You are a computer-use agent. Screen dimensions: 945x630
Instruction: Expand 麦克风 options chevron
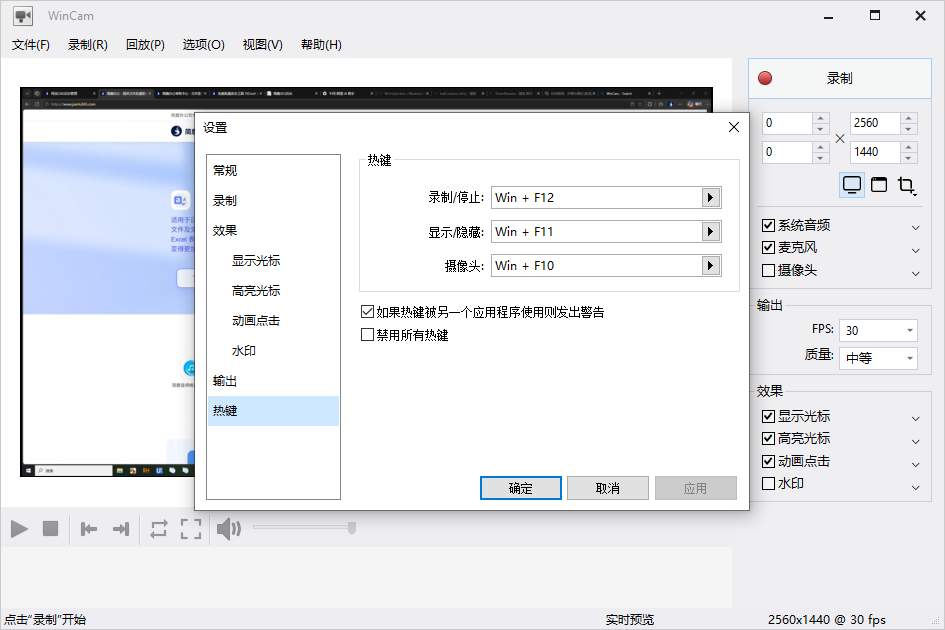click(x=915, y=250)
